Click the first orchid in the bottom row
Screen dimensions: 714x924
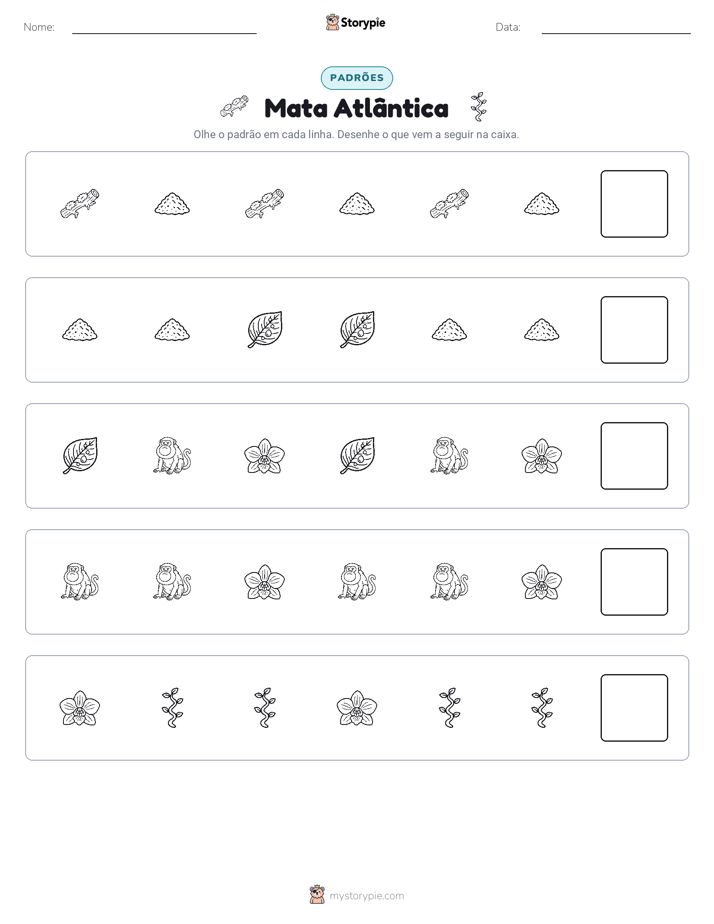80,708
